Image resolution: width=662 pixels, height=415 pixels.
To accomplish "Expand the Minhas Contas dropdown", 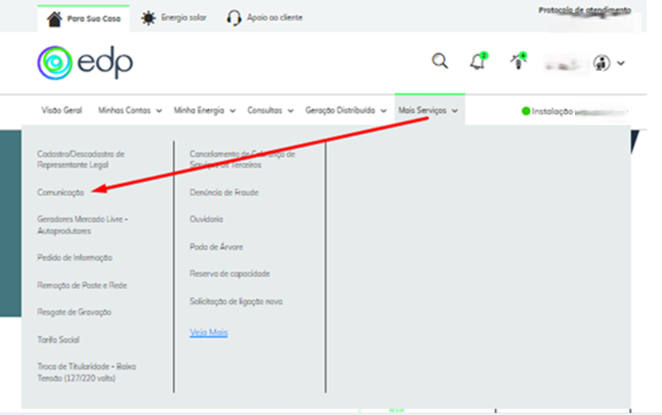I will pyautogui.click(x=129, y=110).
